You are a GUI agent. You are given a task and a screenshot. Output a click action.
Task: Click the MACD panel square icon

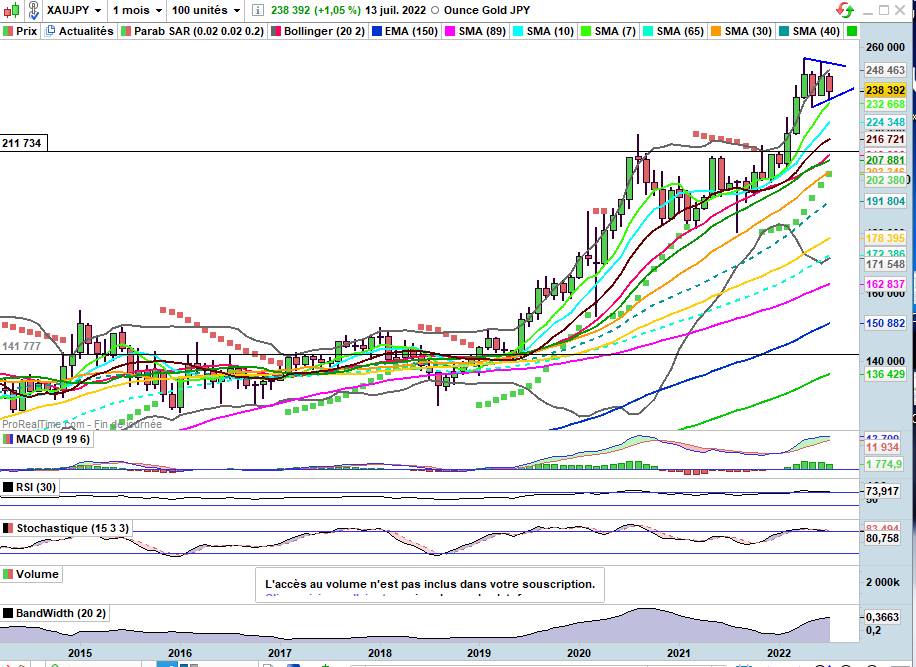tap(8, 439)
